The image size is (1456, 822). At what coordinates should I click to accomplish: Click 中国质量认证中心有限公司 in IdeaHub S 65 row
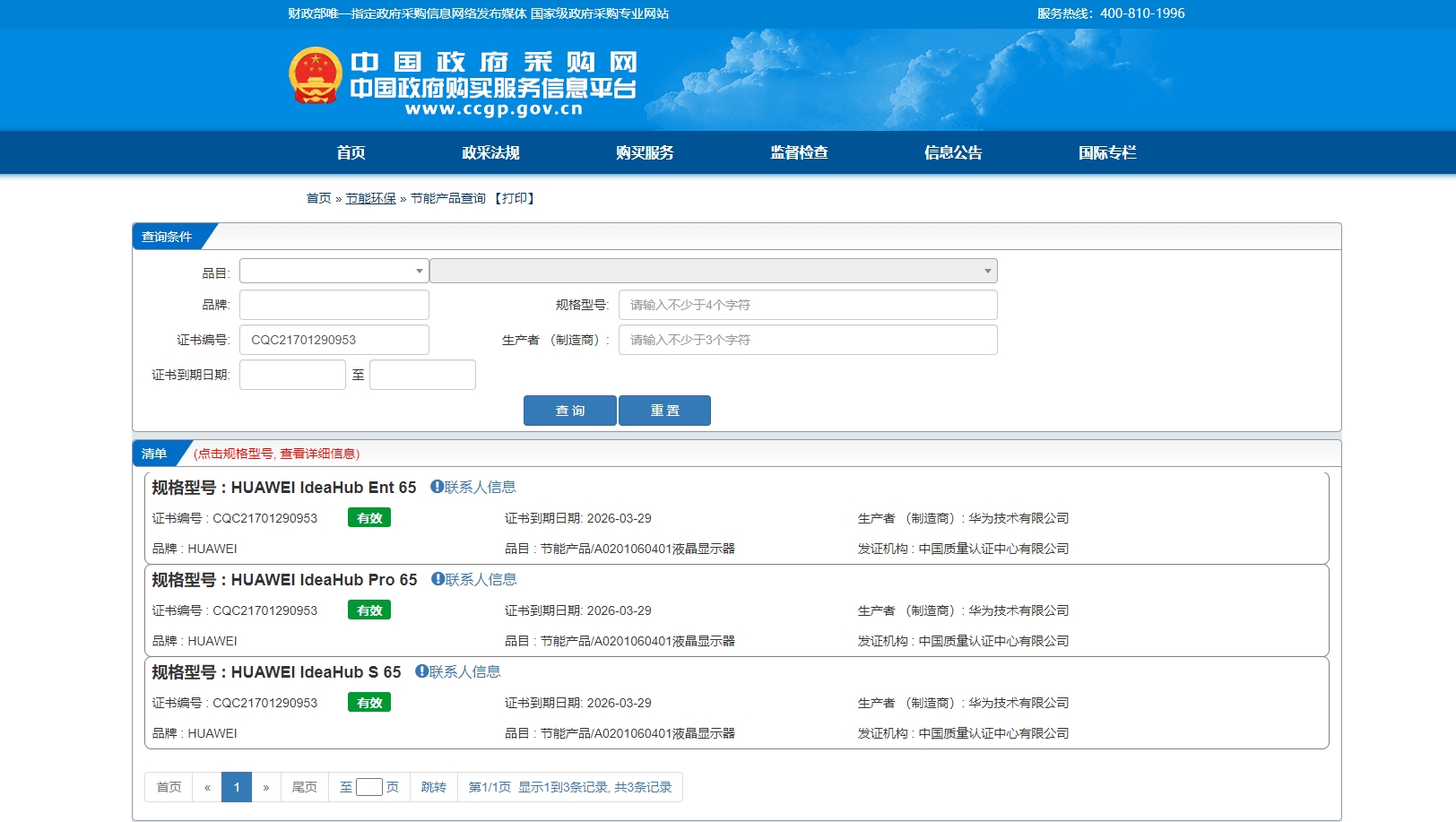[993, 733]
